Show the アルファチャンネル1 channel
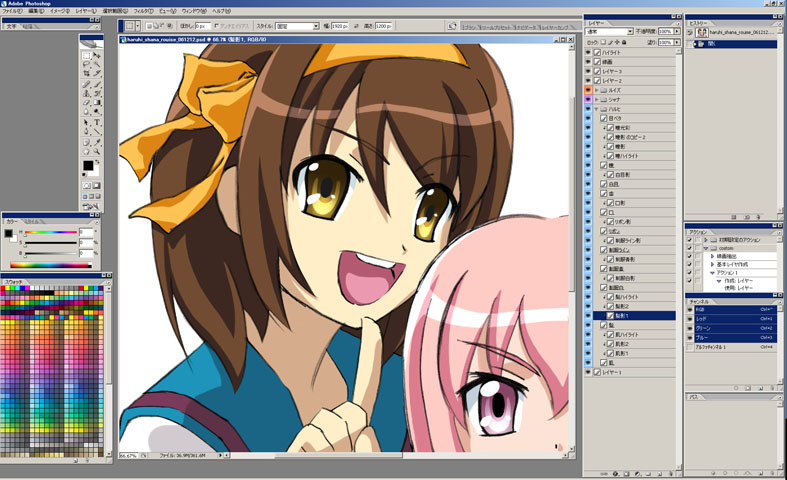The height and width of the screenshot is (480, 787). click(690, 347)
